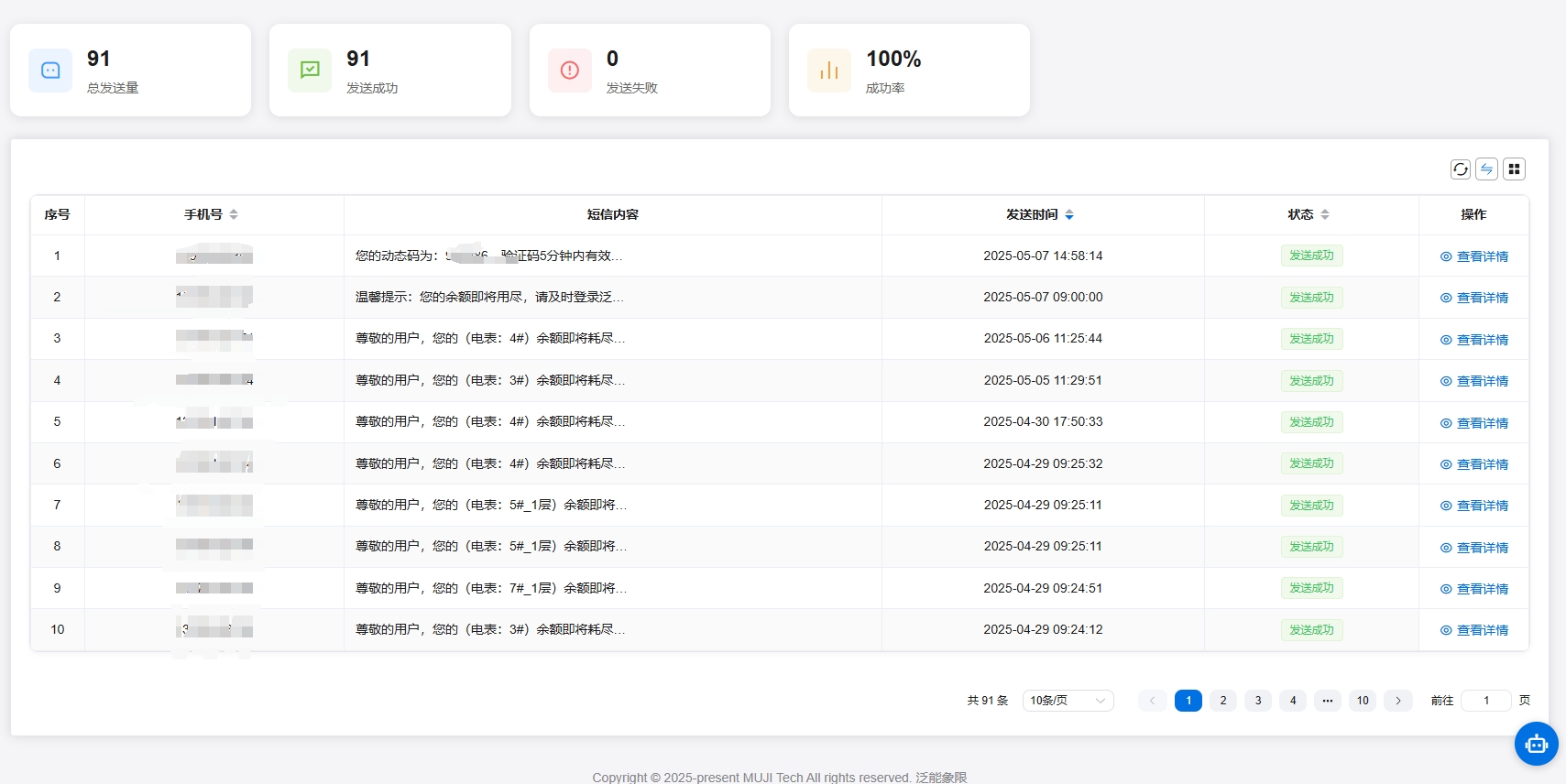Click the 发送成功 status tag in row 5
This screenshot has height=784, width=1566.
pos(1311,422)
